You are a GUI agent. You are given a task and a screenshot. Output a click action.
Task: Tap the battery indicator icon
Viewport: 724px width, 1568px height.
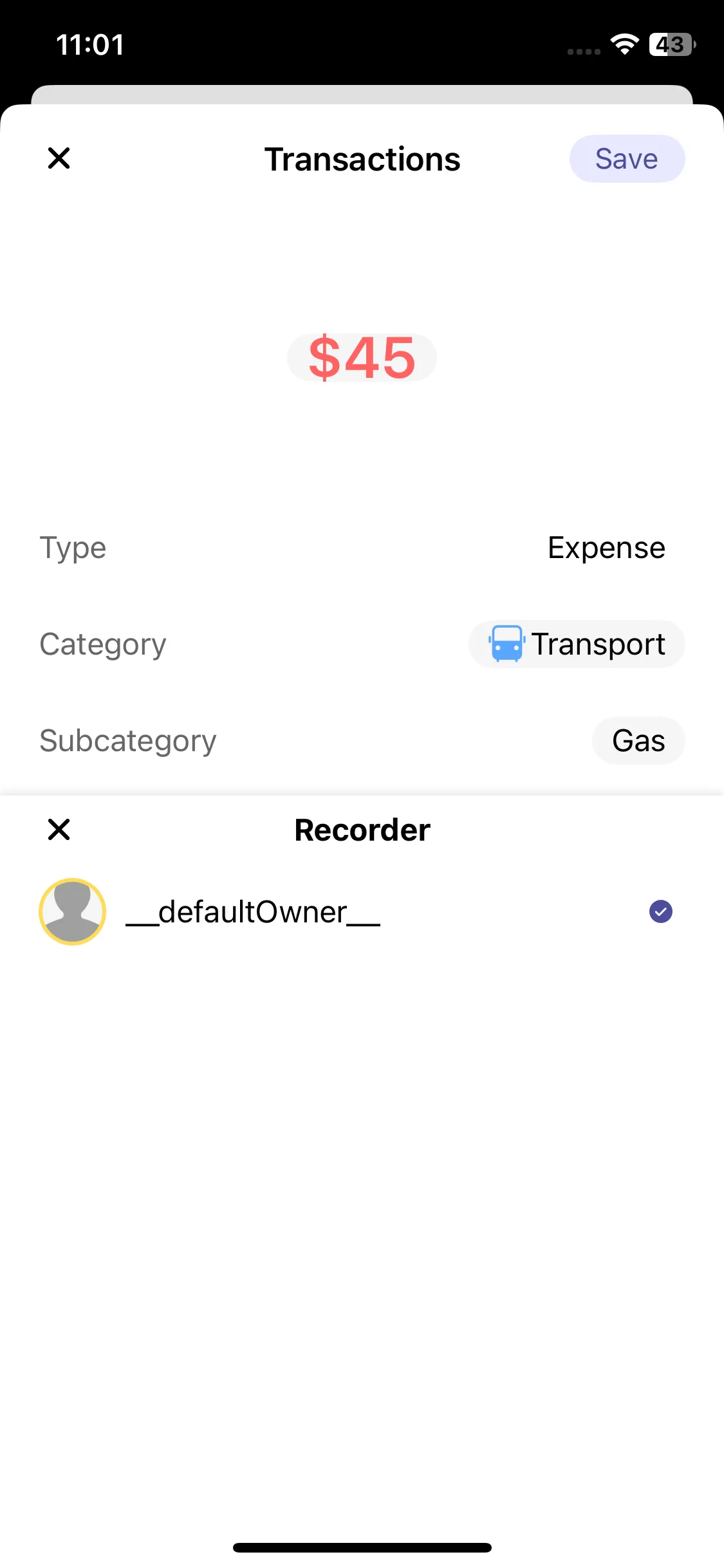(671, 44)
